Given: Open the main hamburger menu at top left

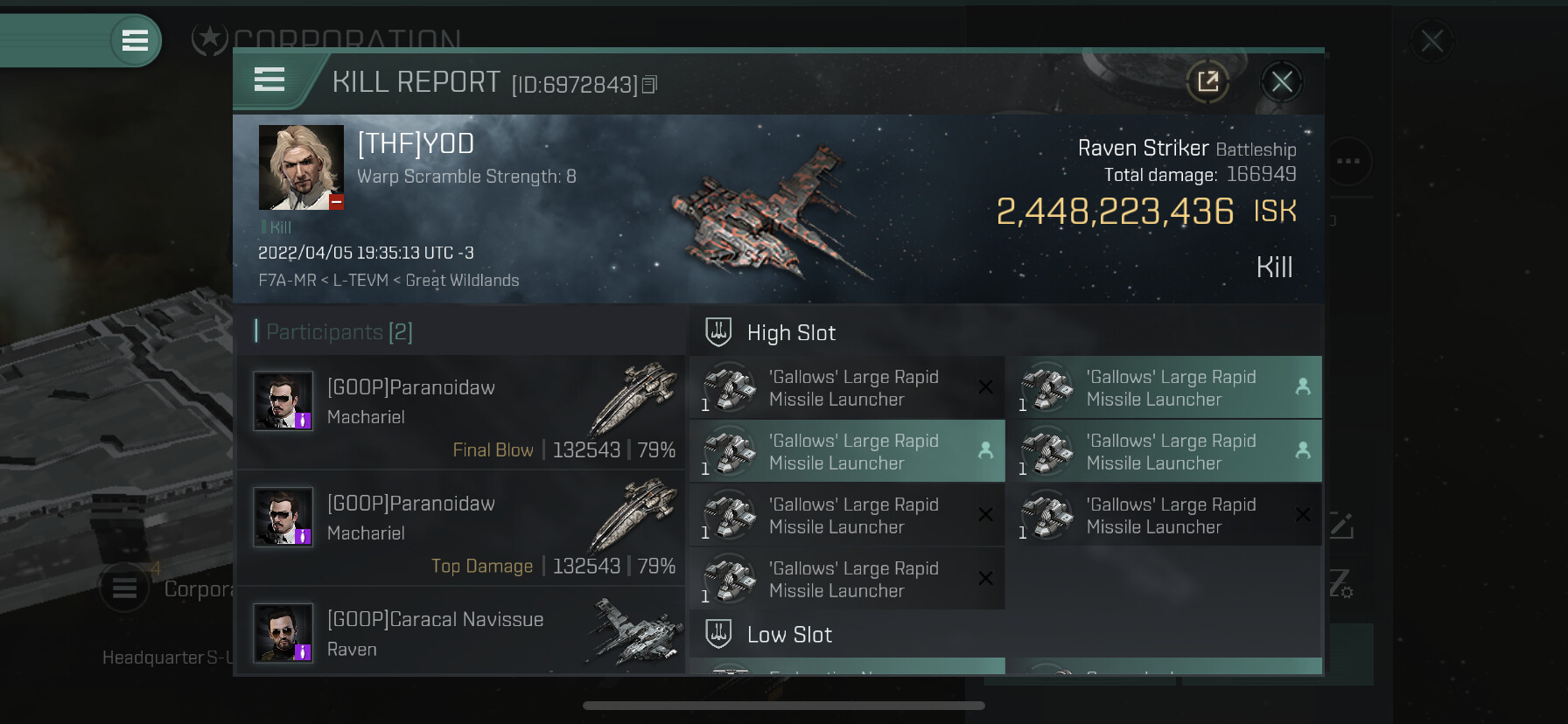Looking at the screenshot, I should pos(135,40).
